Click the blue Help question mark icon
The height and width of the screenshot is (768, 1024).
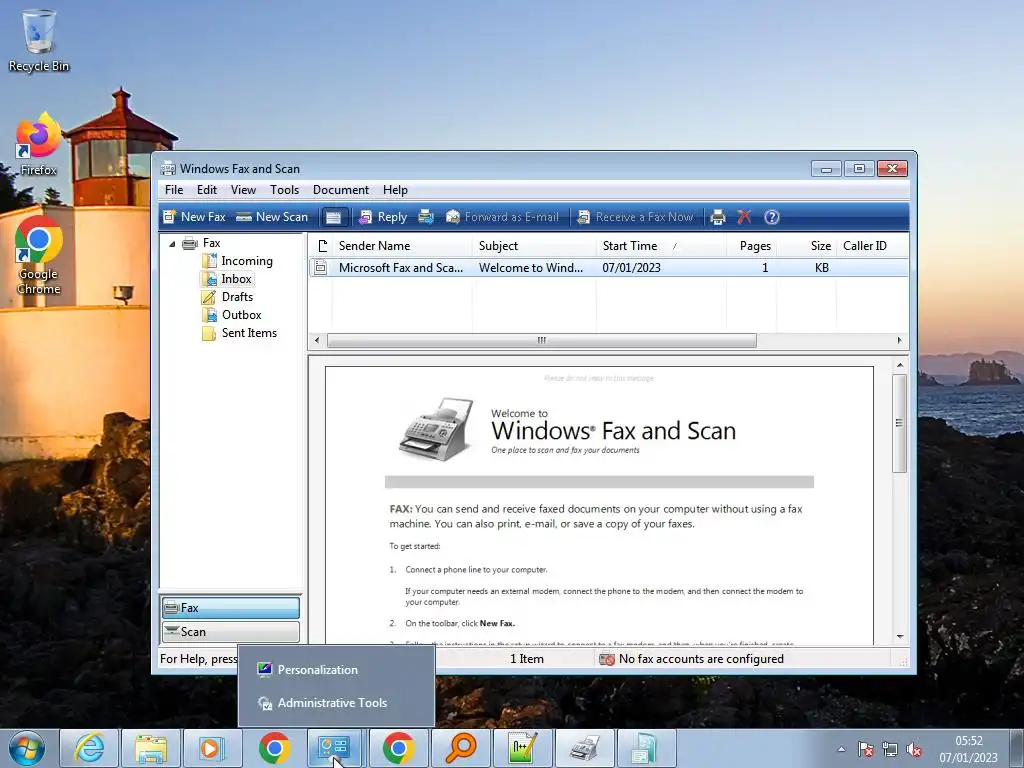point(771,217)
